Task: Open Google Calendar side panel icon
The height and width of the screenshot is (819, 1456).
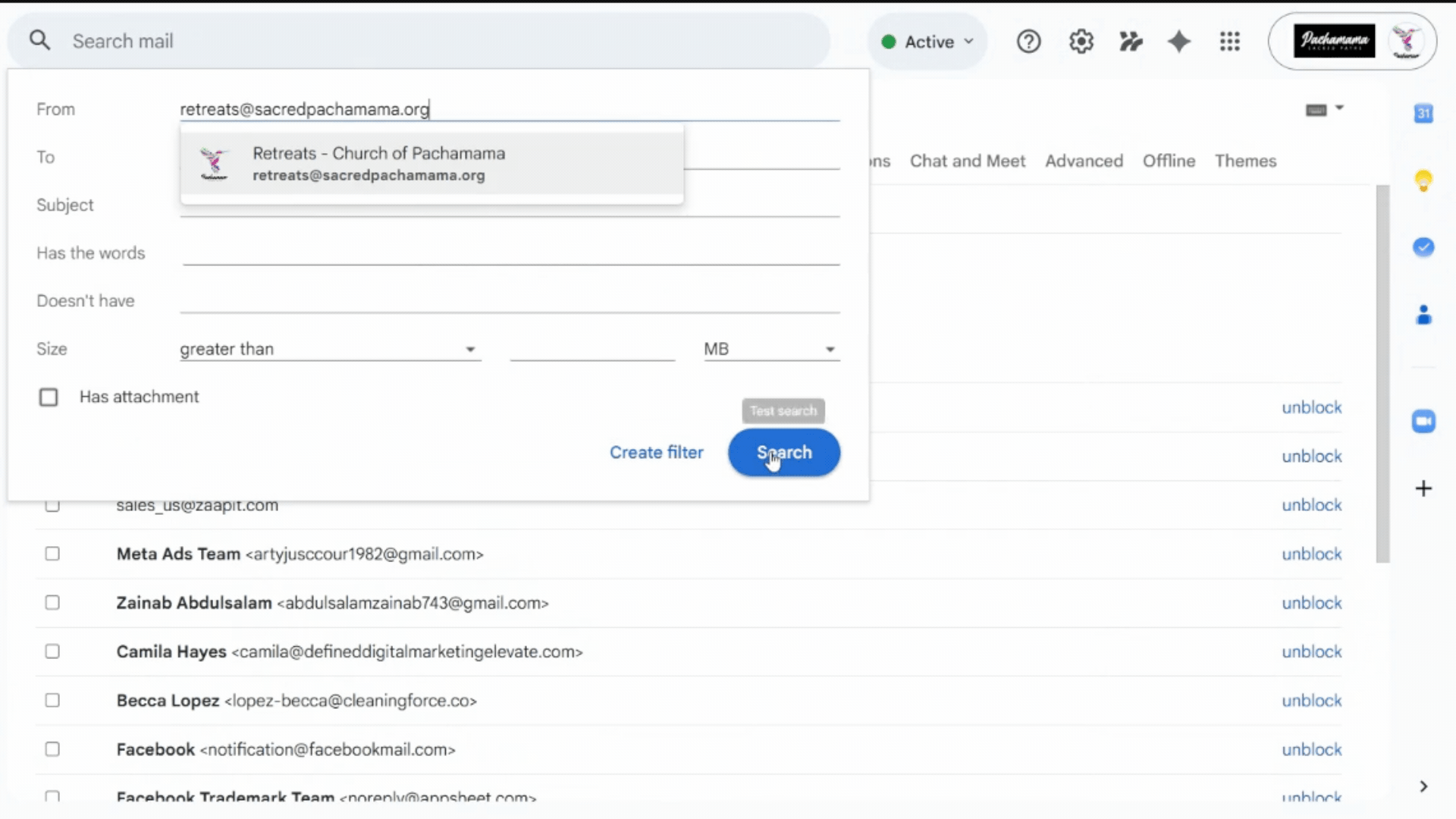Action: [1423, 114]
